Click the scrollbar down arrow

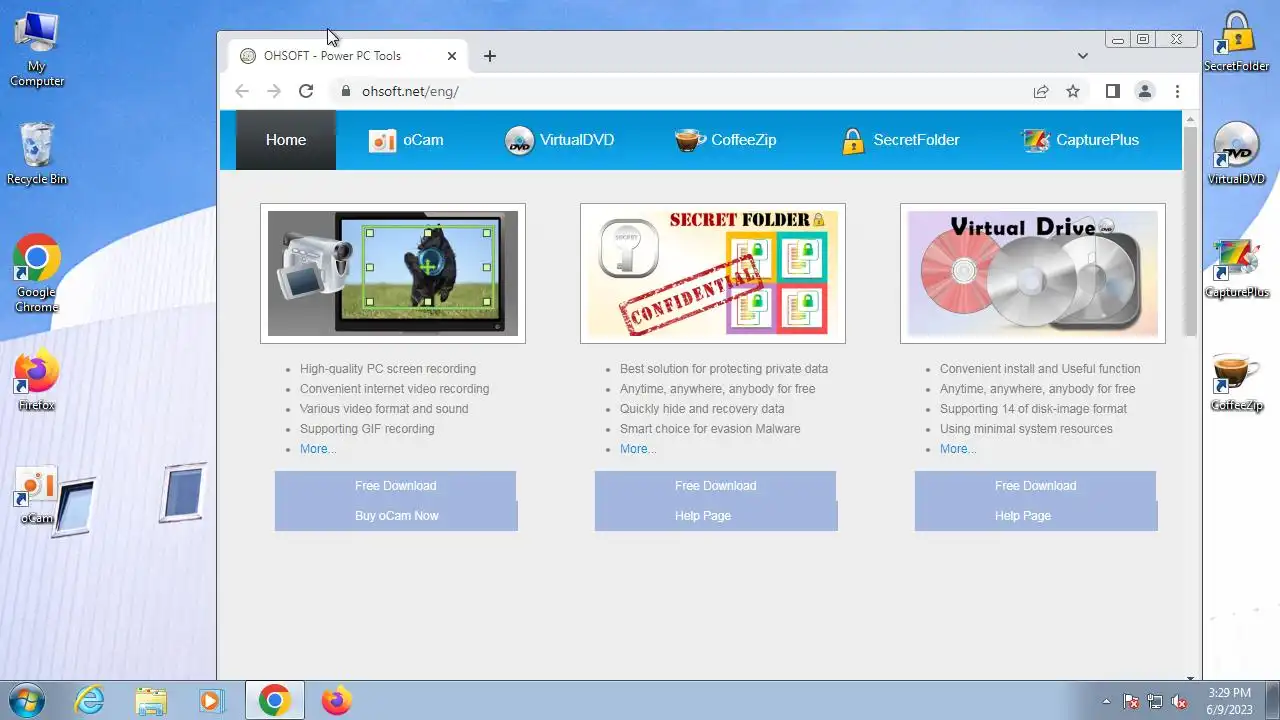pos(1190,677)
